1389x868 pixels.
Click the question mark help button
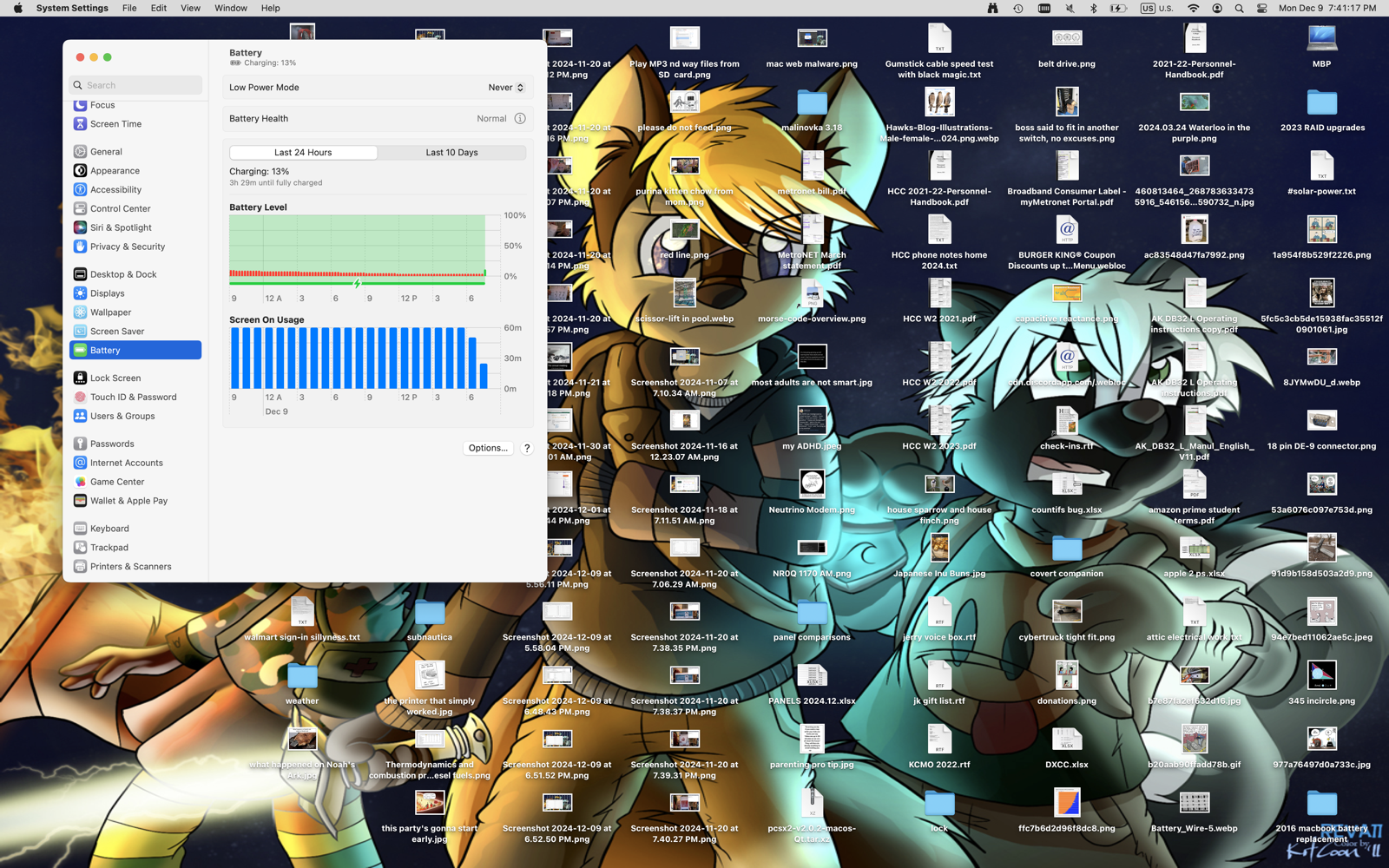click(x=527, y=448)
